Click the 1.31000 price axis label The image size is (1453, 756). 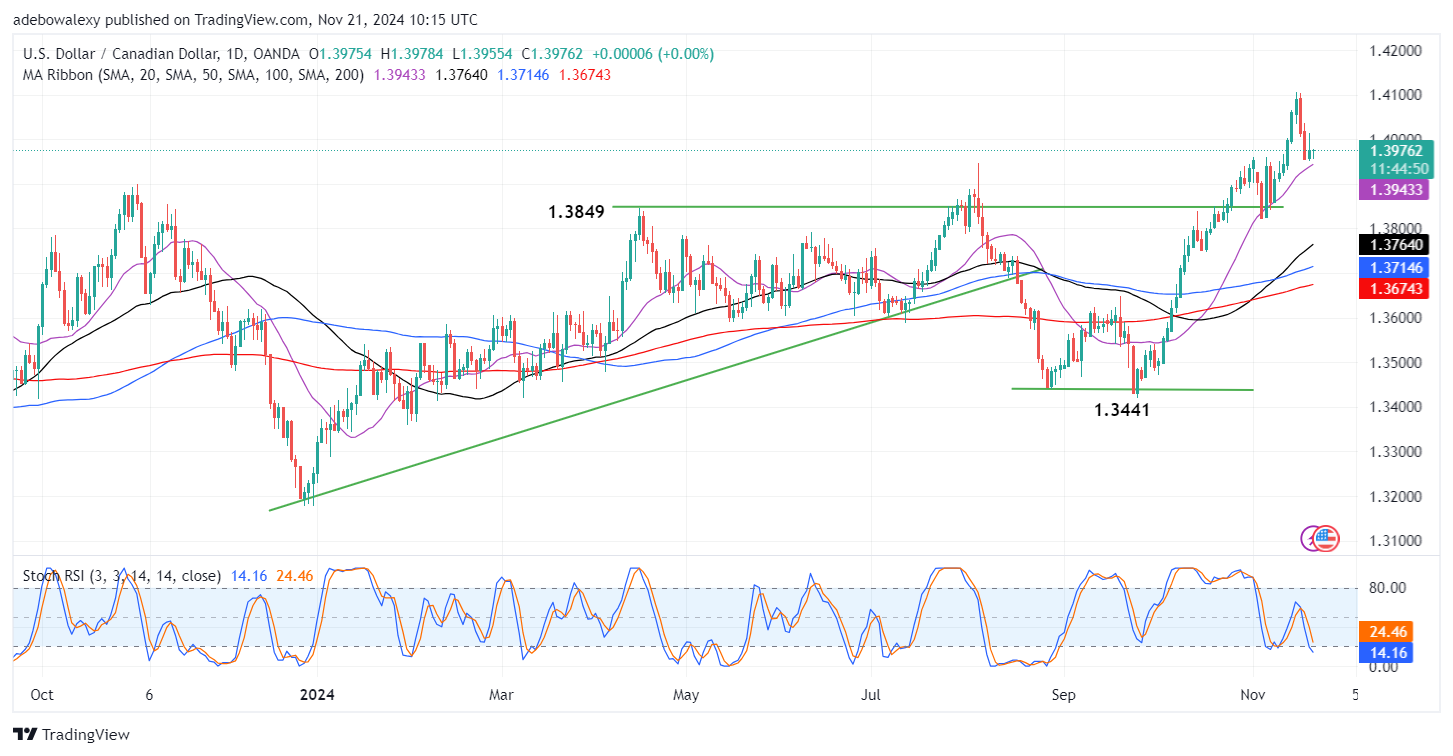coord(1393,541)
